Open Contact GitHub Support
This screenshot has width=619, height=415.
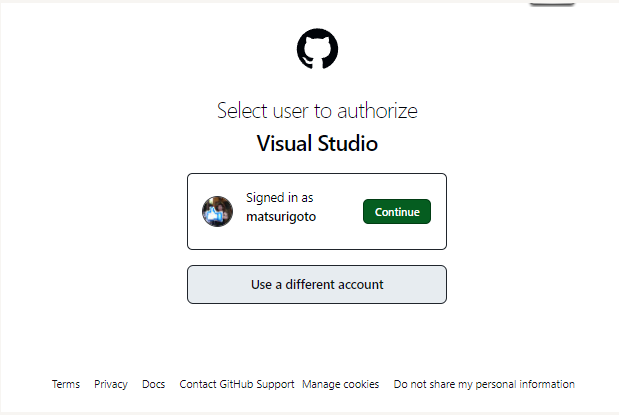(x=237, y=384)
